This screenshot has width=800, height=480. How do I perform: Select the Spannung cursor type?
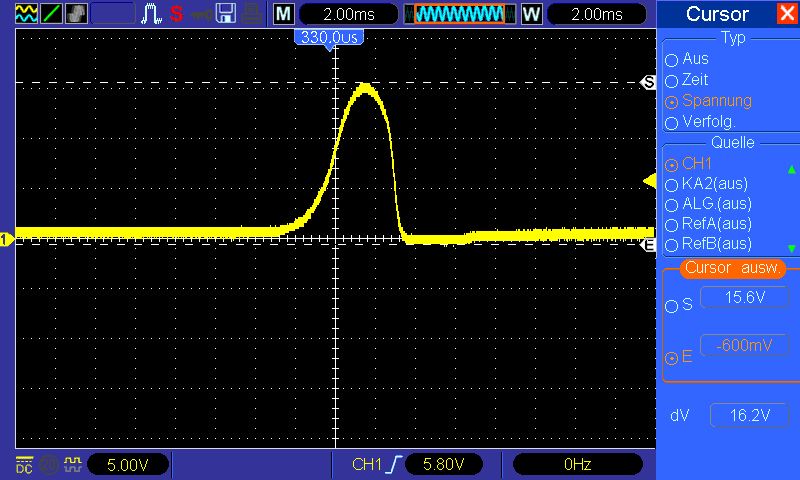[709, 101]
